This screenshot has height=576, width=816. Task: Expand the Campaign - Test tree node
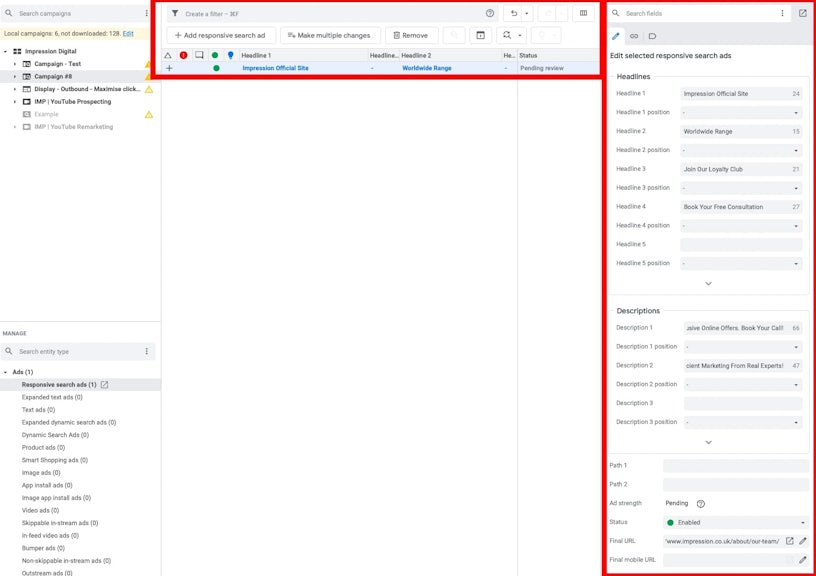coord(15,64)
